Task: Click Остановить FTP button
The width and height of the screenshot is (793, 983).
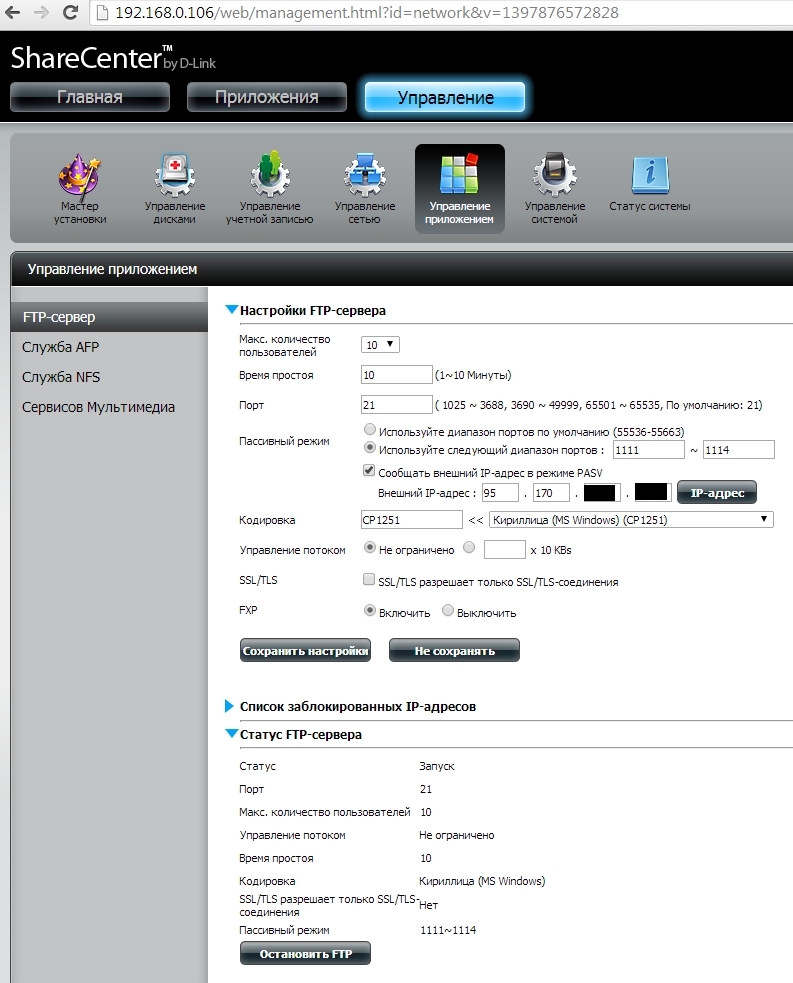Action: click(305, 954)
